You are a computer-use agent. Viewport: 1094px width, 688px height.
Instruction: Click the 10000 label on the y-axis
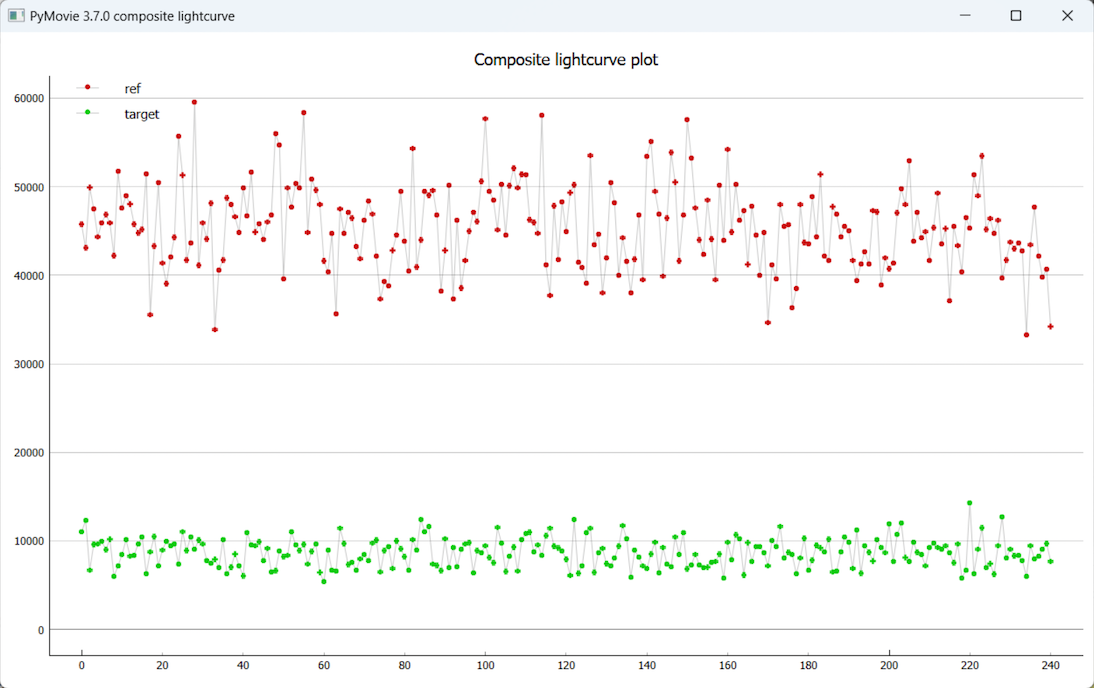pos(27,541)
